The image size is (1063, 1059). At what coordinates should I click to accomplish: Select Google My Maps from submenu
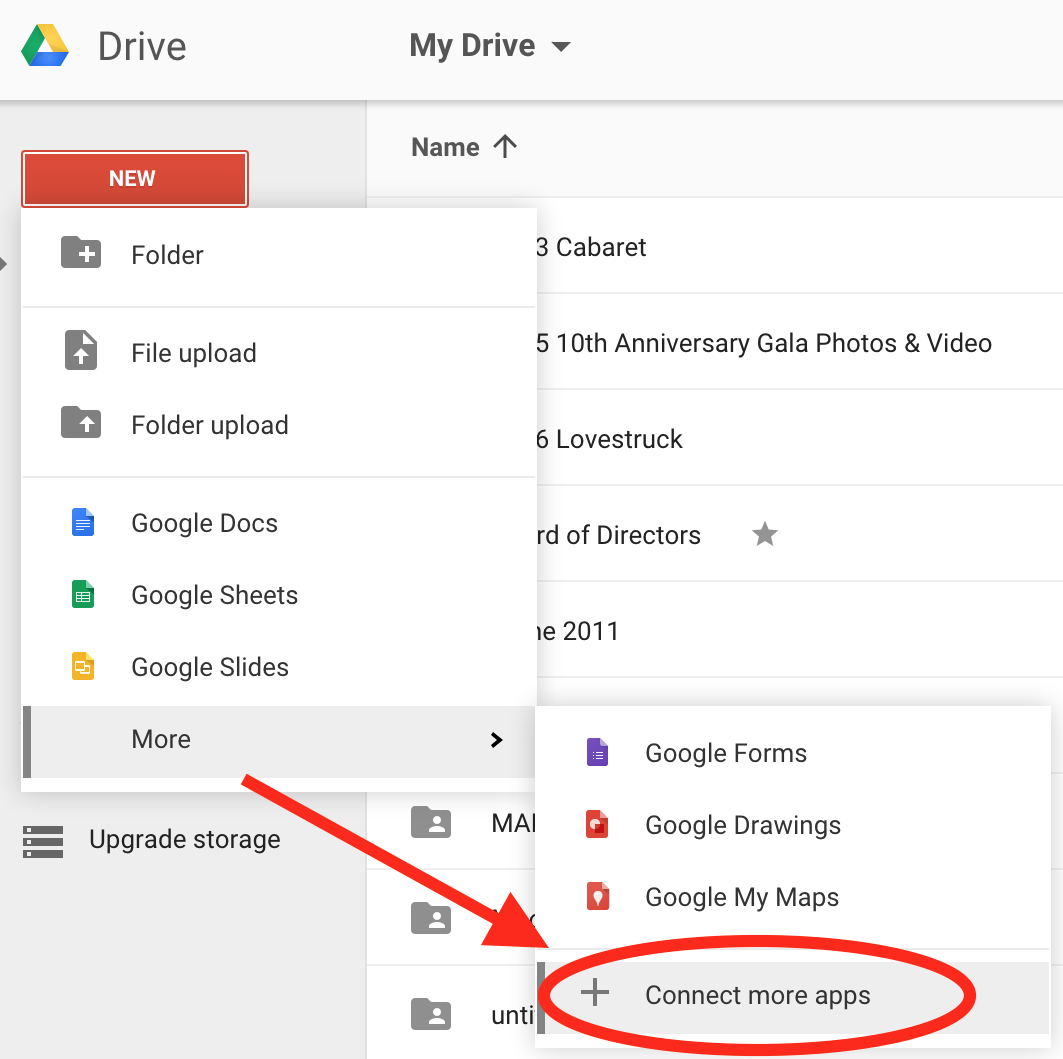(793, 896)
